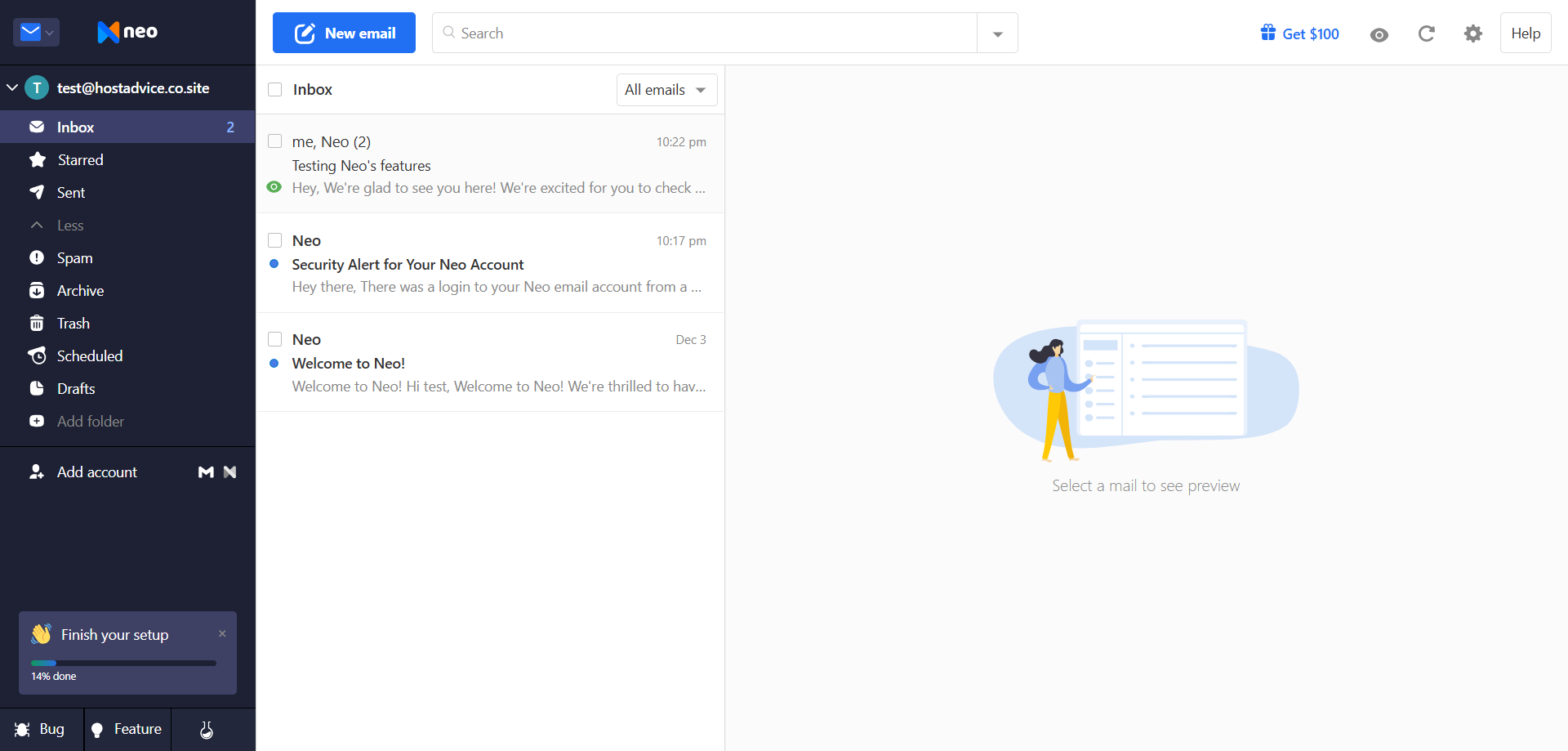Click the setup progress bar

[x=123, y=663]
